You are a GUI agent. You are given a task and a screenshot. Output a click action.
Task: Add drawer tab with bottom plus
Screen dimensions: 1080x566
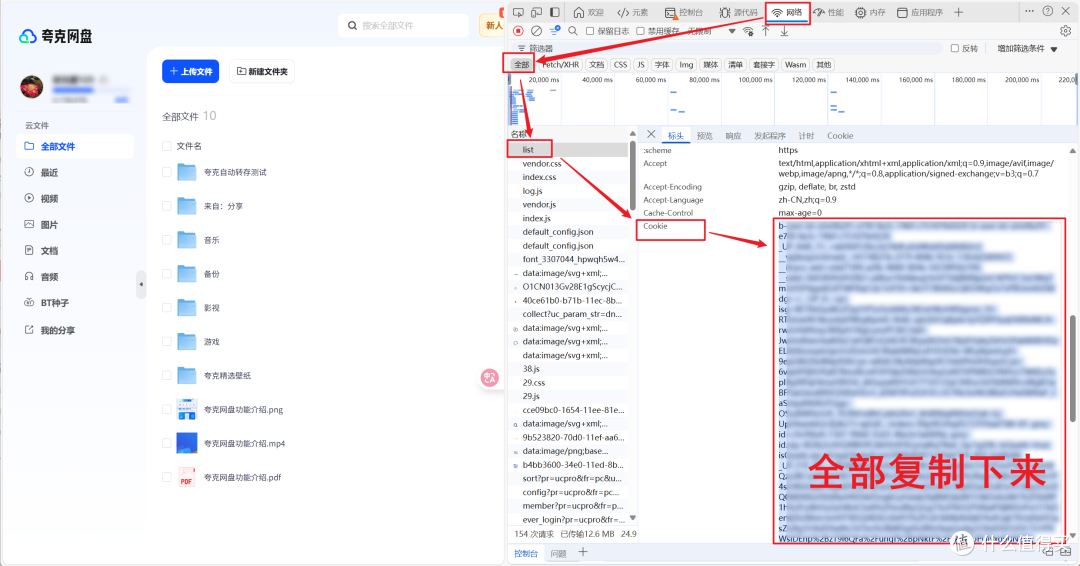[583, 552]
